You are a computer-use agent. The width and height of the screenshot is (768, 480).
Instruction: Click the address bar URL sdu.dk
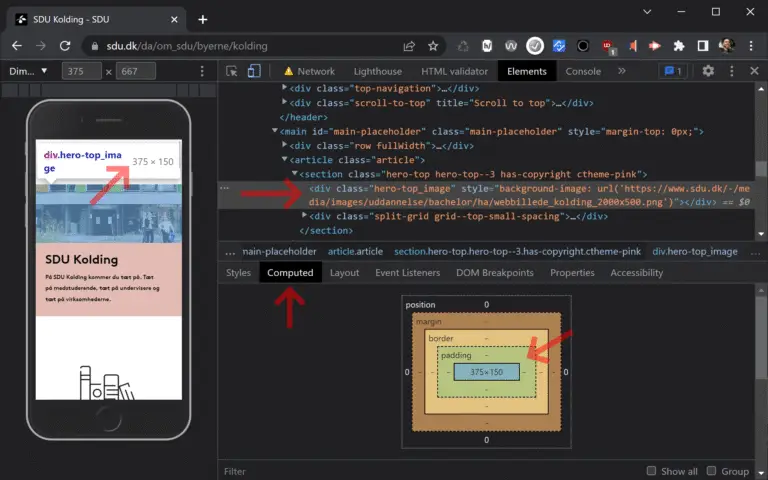pyautogui.click(x=187, y=46)
